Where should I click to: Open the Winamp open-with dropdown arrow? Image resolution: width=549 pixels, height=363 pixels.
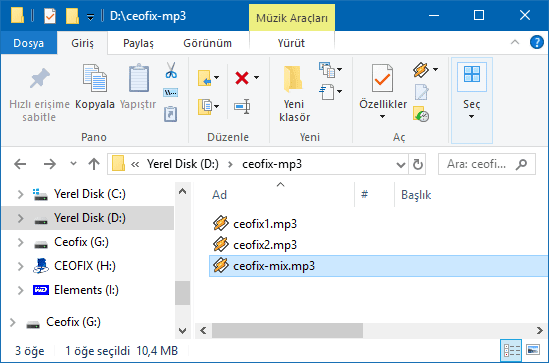pyautogui.click(x=435, y=70)
